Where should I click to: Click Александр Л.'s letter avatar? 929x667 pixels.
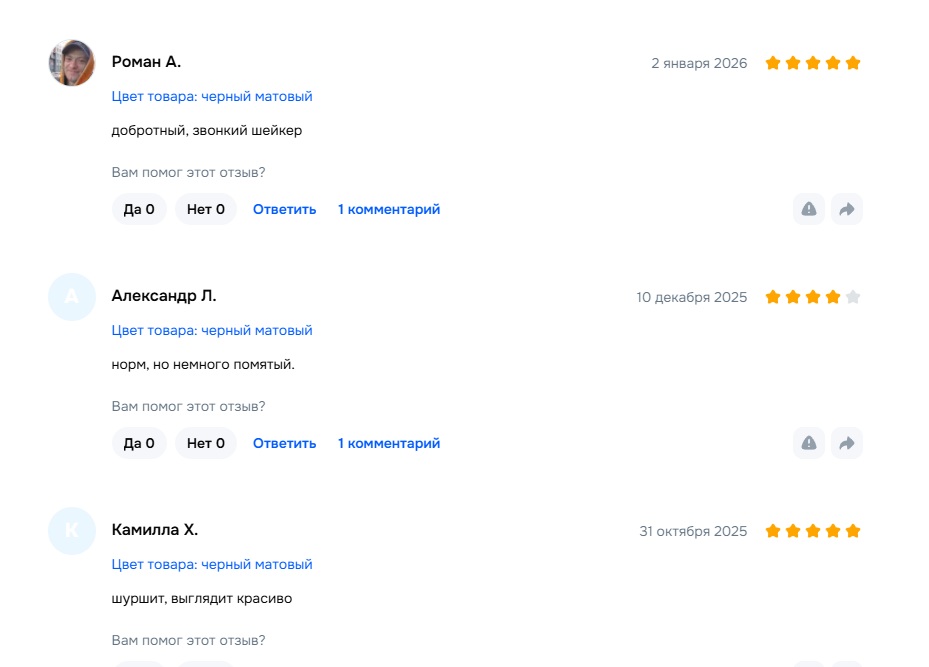72,297
